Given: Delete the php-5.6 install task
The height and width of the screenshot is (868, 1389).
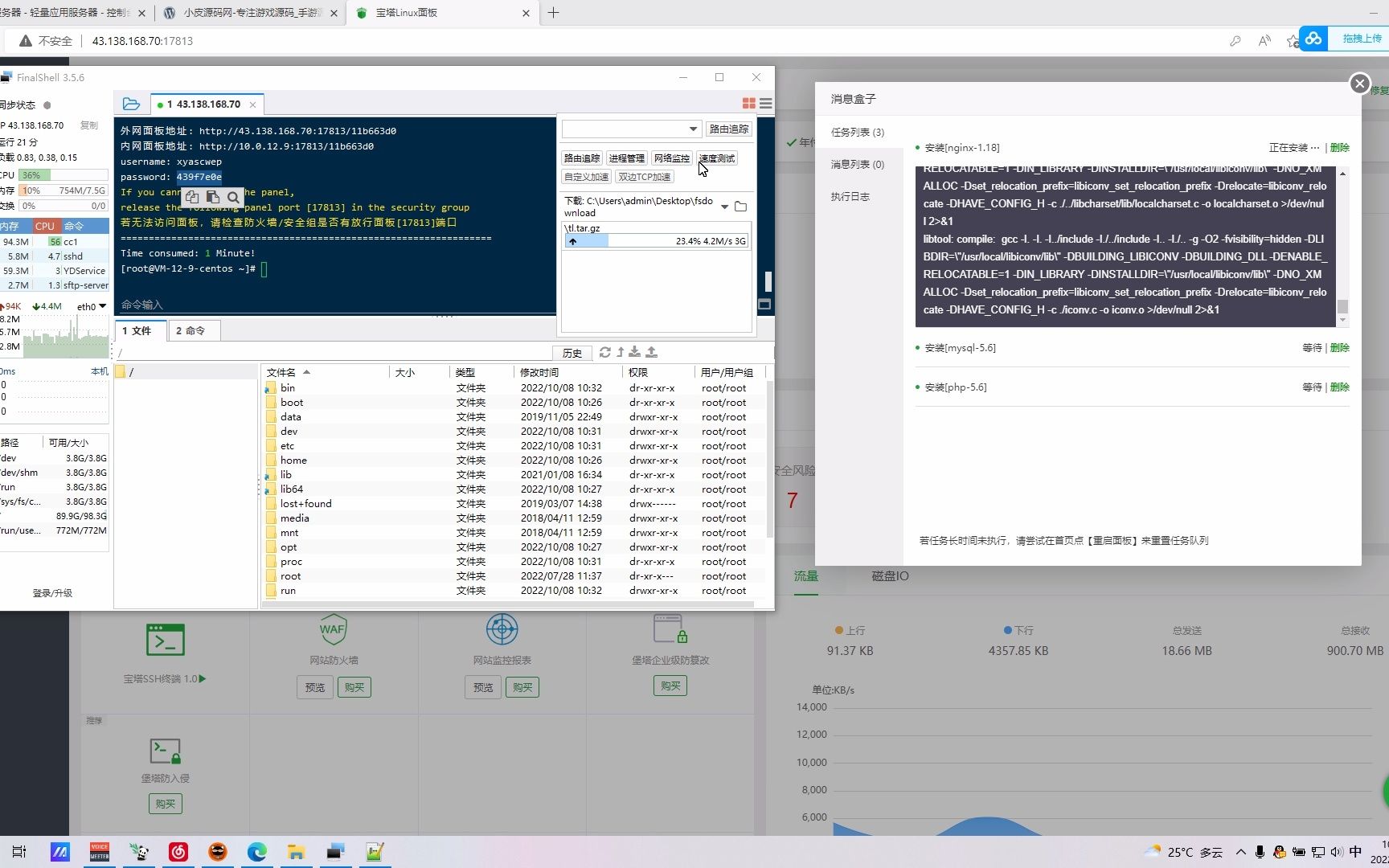Looking at the screenshot, I should 1339,387.
